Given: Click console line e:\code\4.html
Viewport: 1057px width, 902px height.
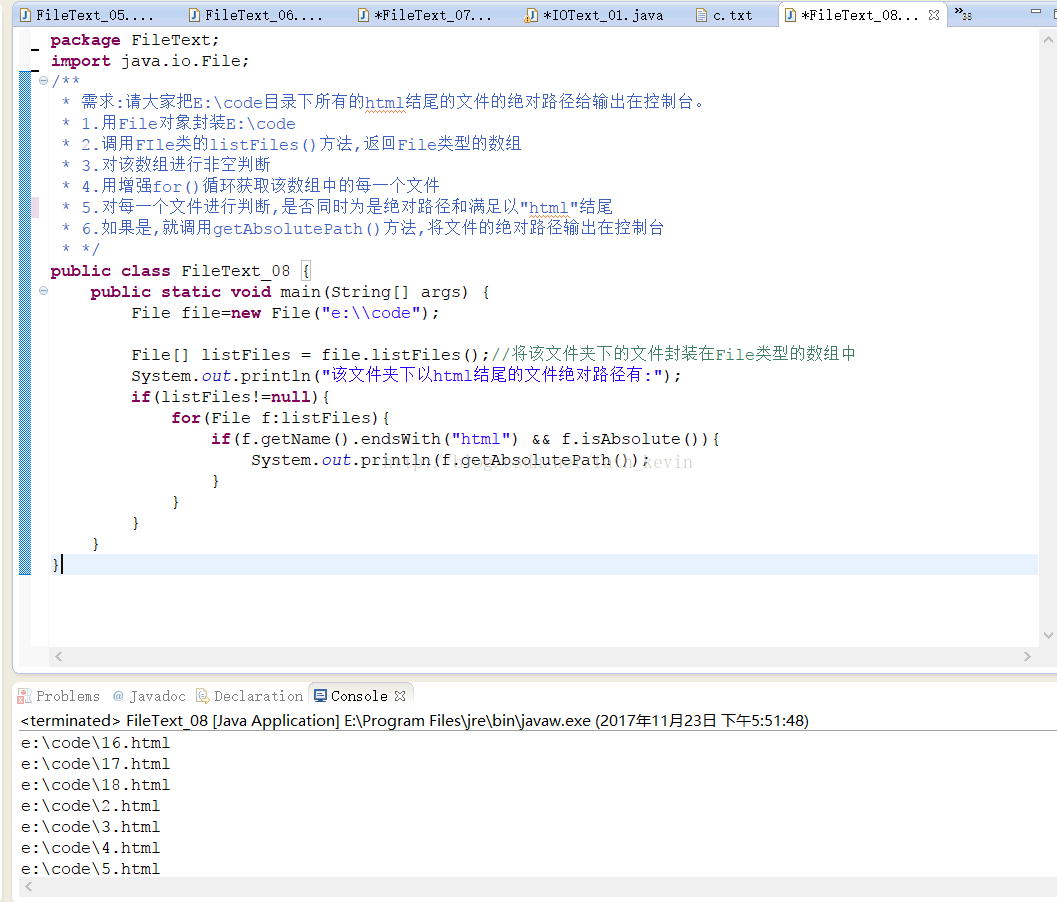Looking at the screenshot, I should [90, 847].
